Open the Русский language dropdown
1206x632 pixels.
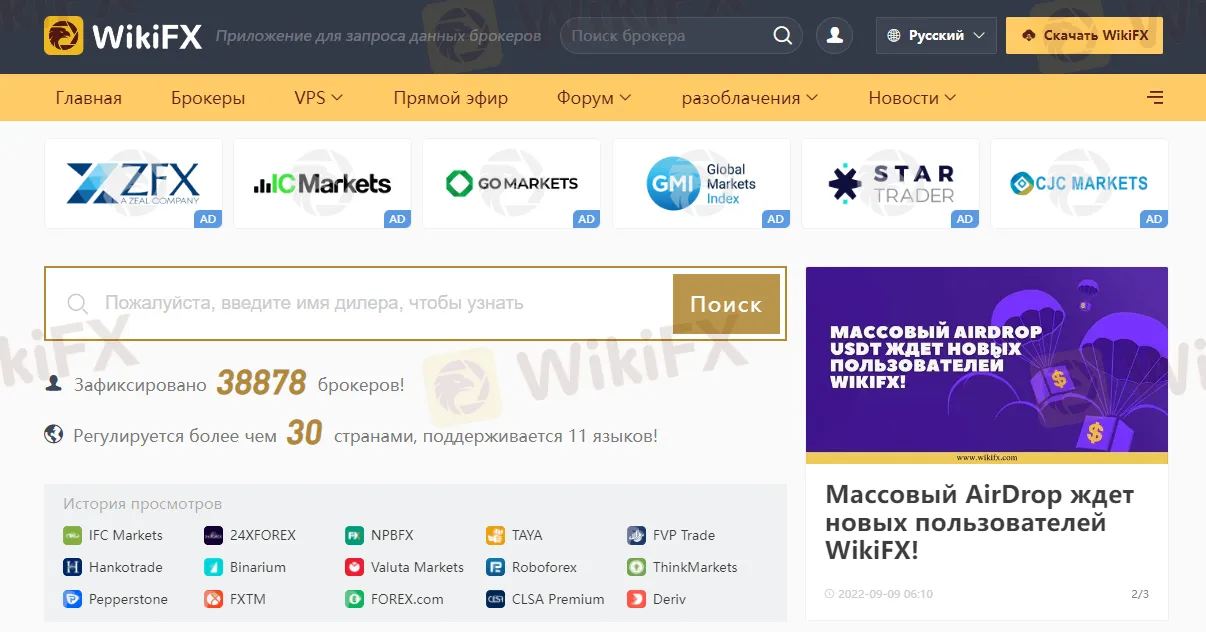tap(936, 36)
